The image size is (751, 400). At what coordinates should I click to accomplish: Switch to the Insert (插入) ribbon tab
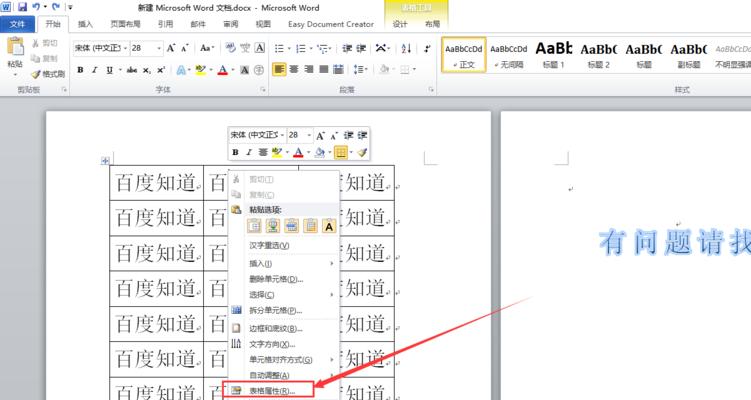coord(85,24)
